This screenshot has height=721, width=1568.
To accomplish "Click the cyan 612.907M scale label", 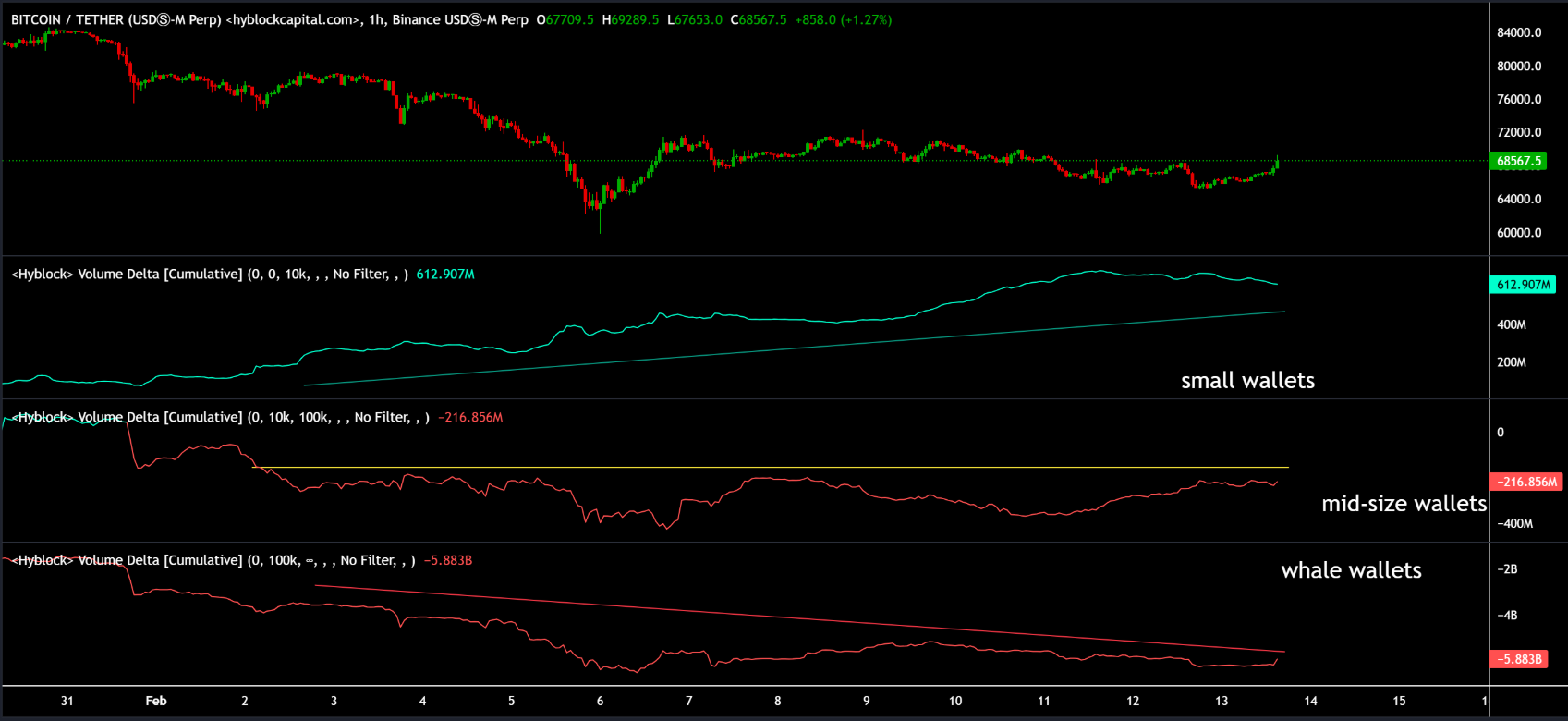I will point(1523,285).
